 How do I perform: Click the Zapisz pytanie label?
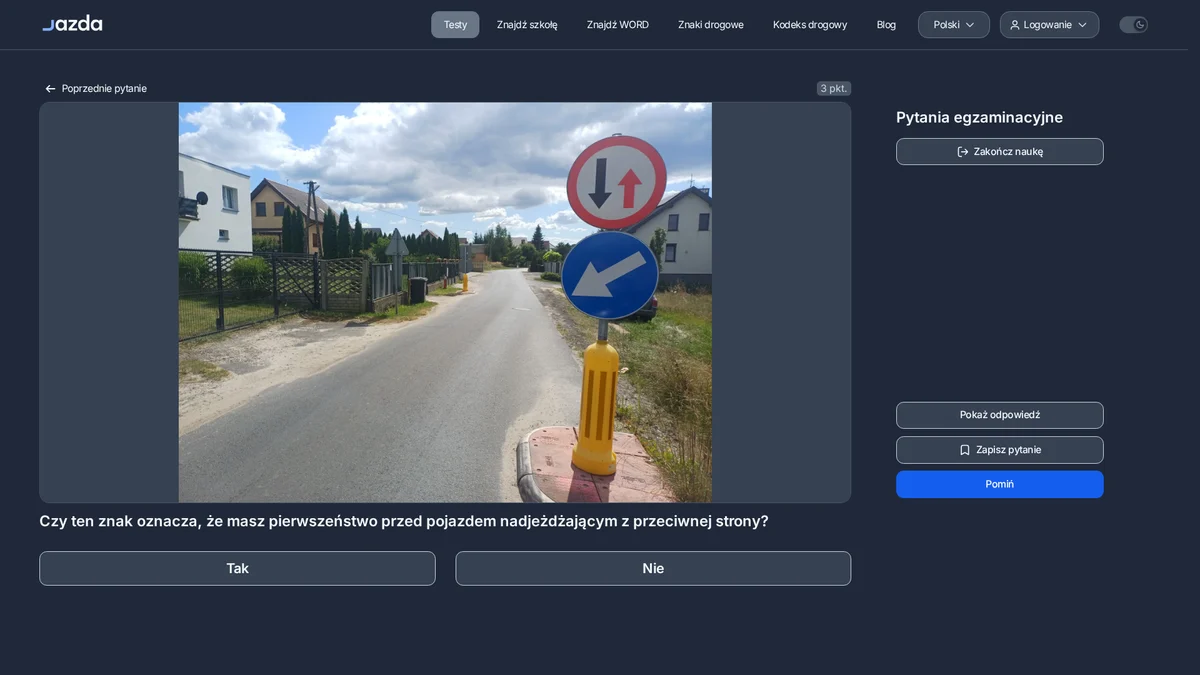tap(1008, 450)
